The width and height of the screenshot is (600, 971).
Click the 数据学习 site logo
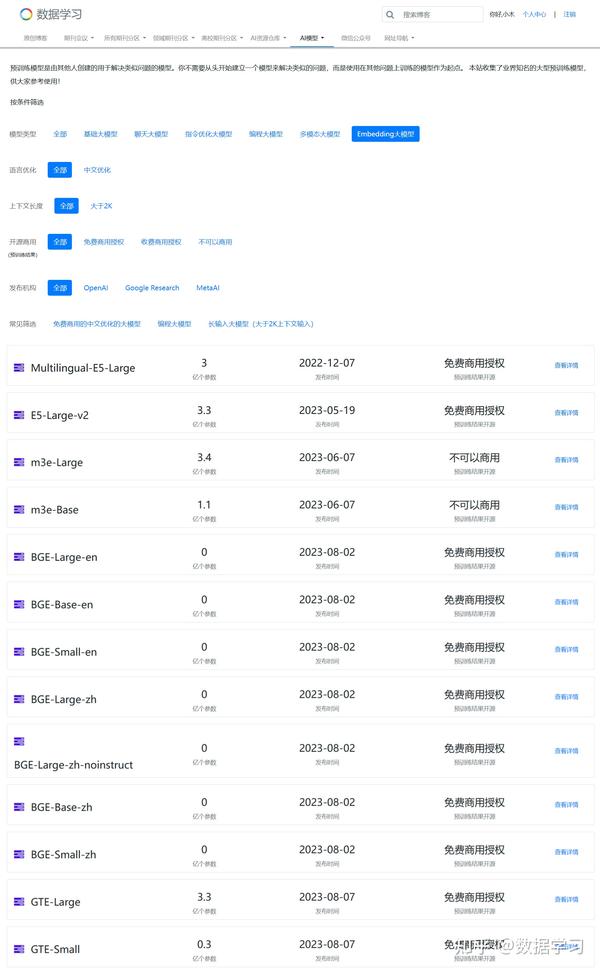click(x=51, y=14)
